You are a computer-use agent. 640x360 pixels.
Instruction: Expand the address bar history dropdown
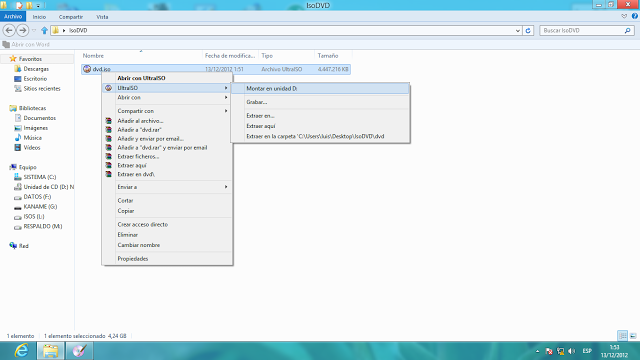(x=518, y=31)
